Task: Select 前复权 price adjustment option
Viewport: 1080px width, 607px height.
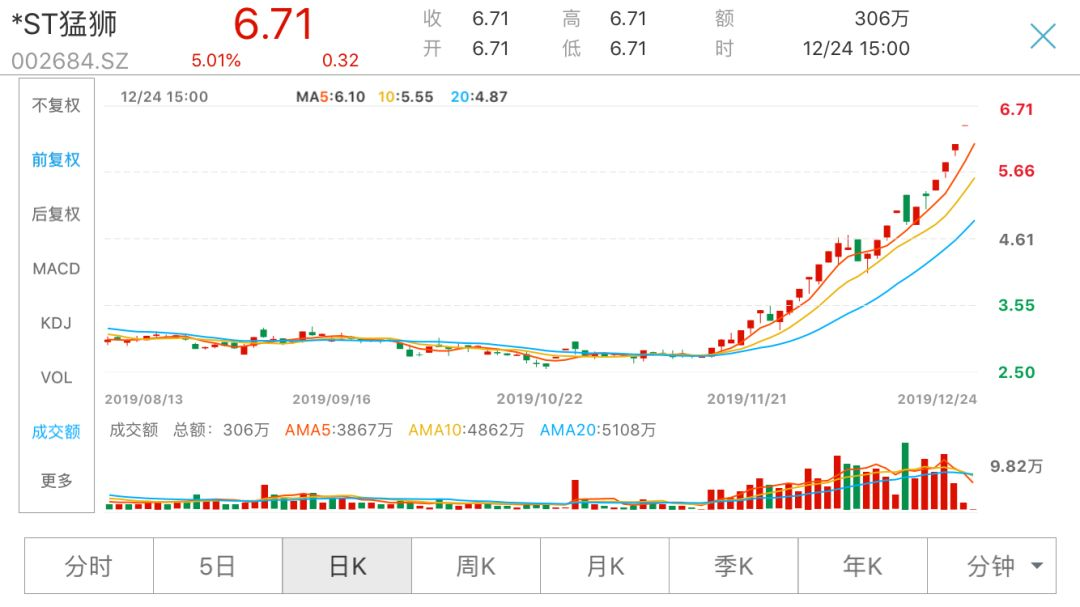Action: (x=56, y=160)
